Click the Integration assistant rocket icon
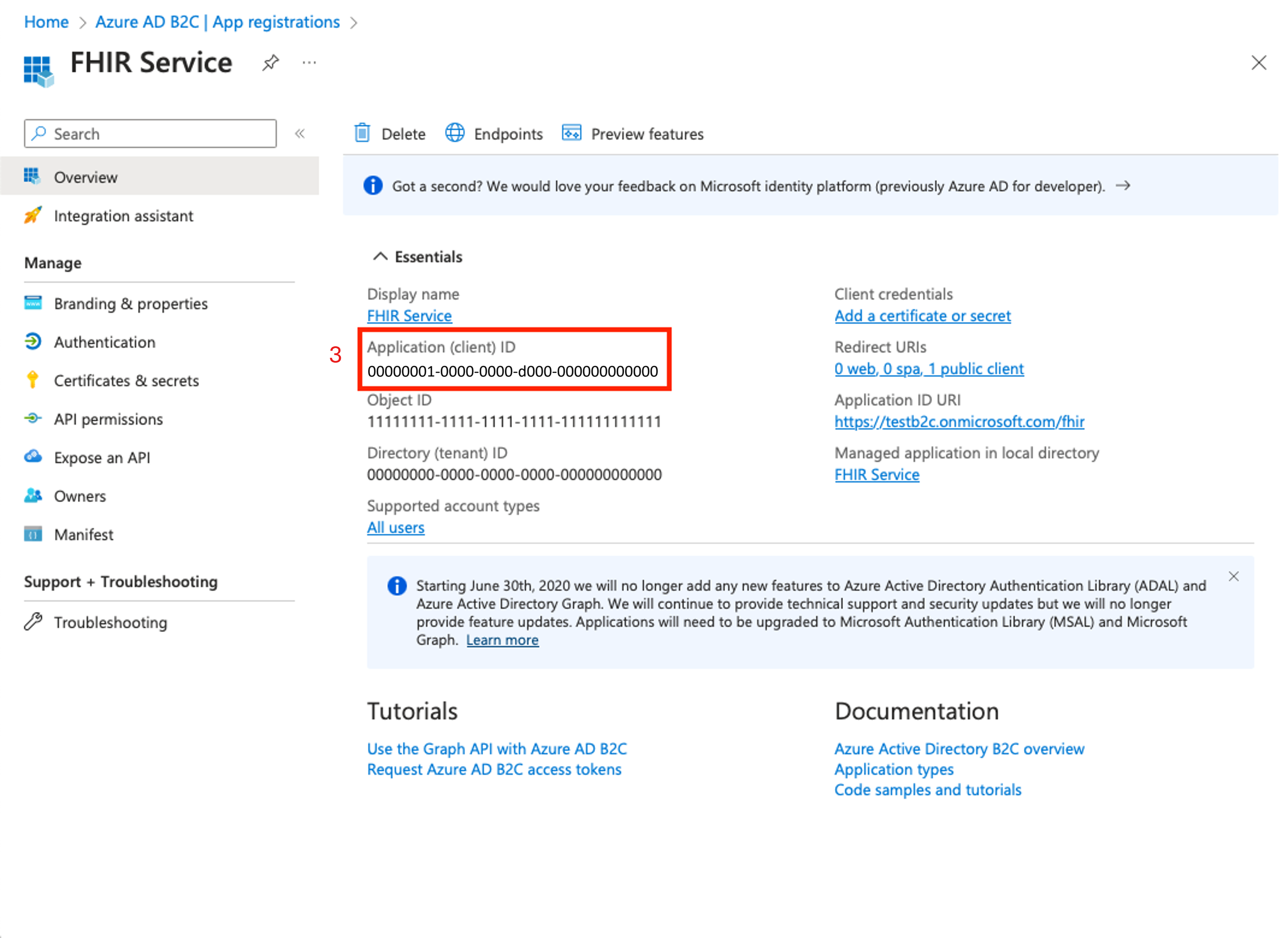Viewport: 1288px width, 938px height. 33,216
